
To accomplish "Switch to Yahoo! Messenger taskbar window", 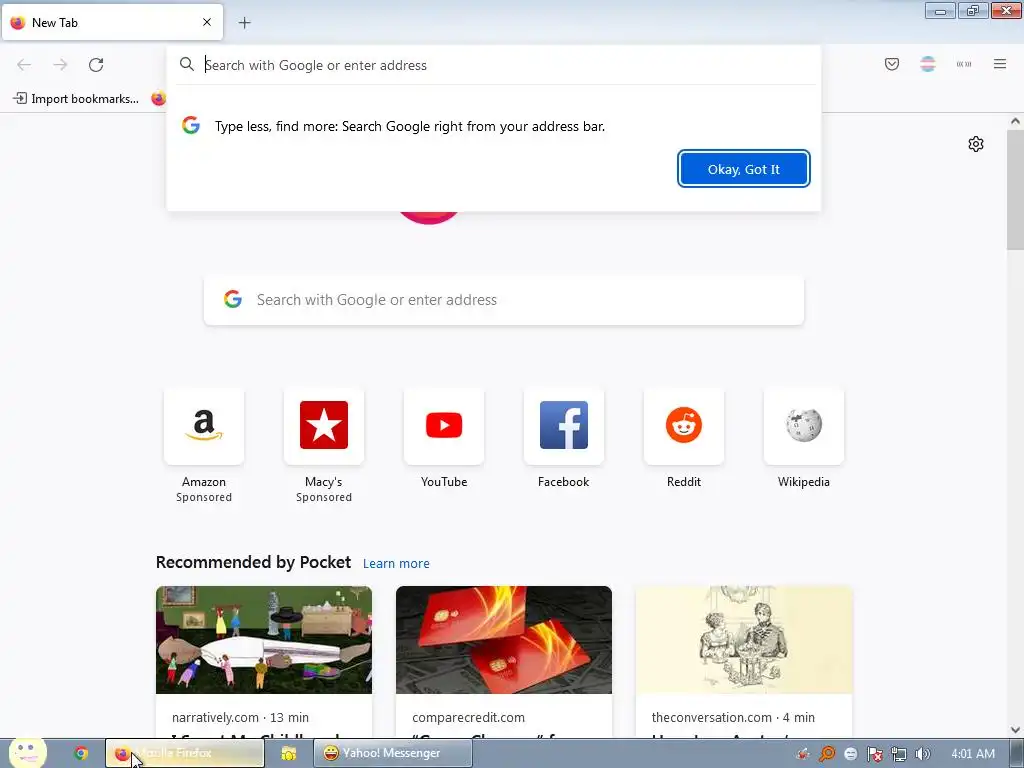I will point(392,753).
